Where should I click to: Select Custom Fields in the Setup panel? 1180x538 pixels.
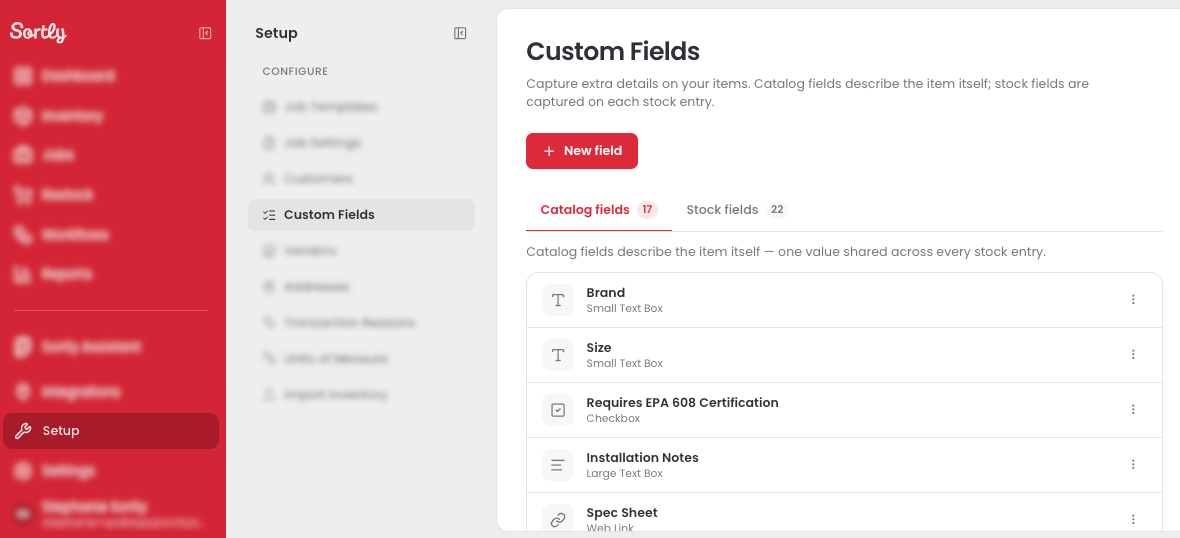361,215
